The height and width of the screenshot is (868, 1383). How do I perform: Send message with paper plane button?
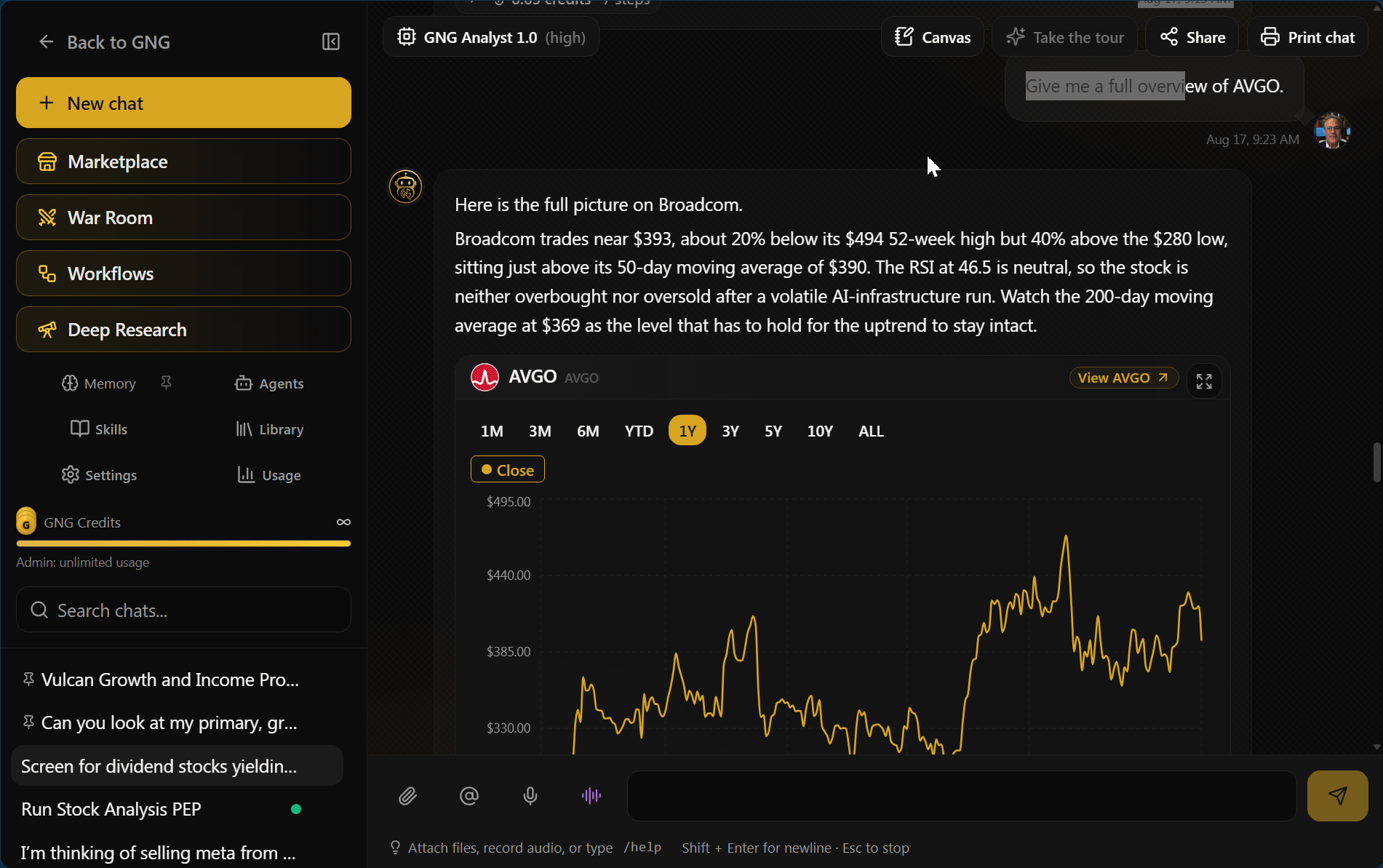click(1337, 796)
